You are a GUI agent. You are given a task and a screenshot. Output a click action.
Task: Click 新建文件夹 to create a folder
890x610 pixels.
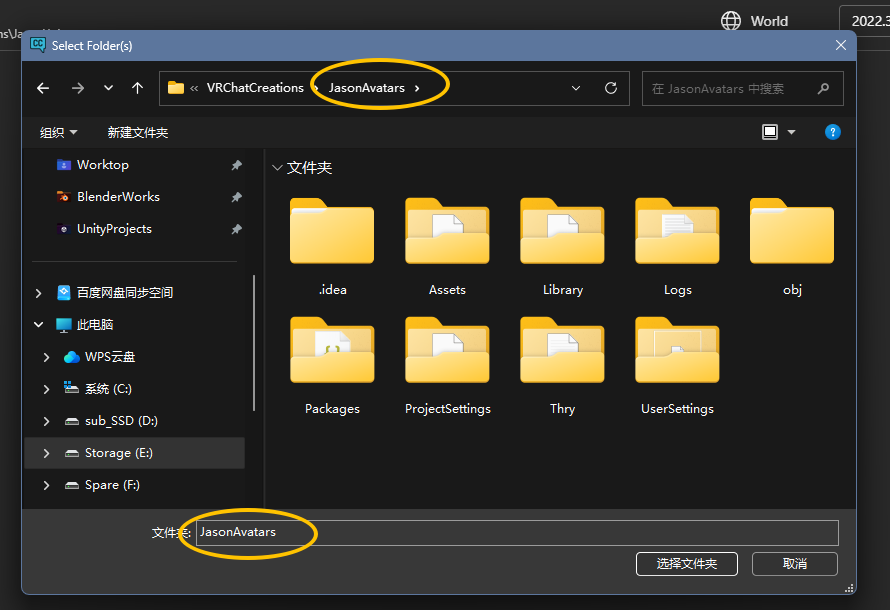pos(138,132)
